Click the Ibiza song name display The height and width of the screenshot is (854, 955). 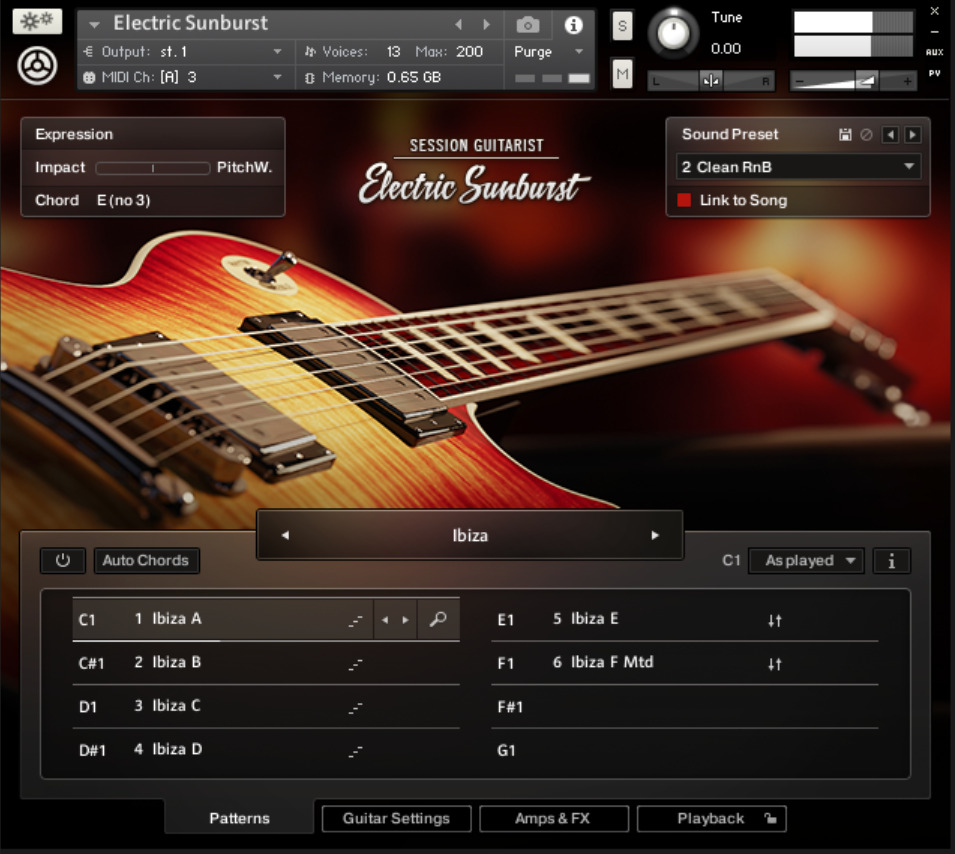pyautogui.click(x=470, y=535)
